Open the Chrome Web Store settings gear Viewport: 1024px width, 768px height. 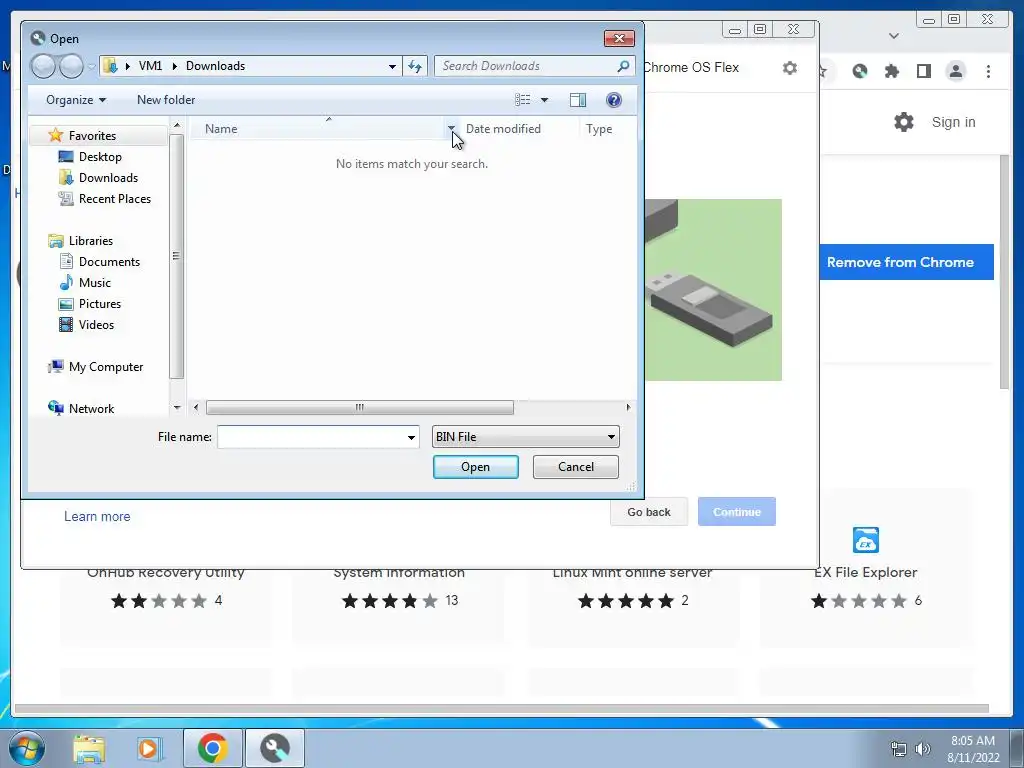(904, 122)
